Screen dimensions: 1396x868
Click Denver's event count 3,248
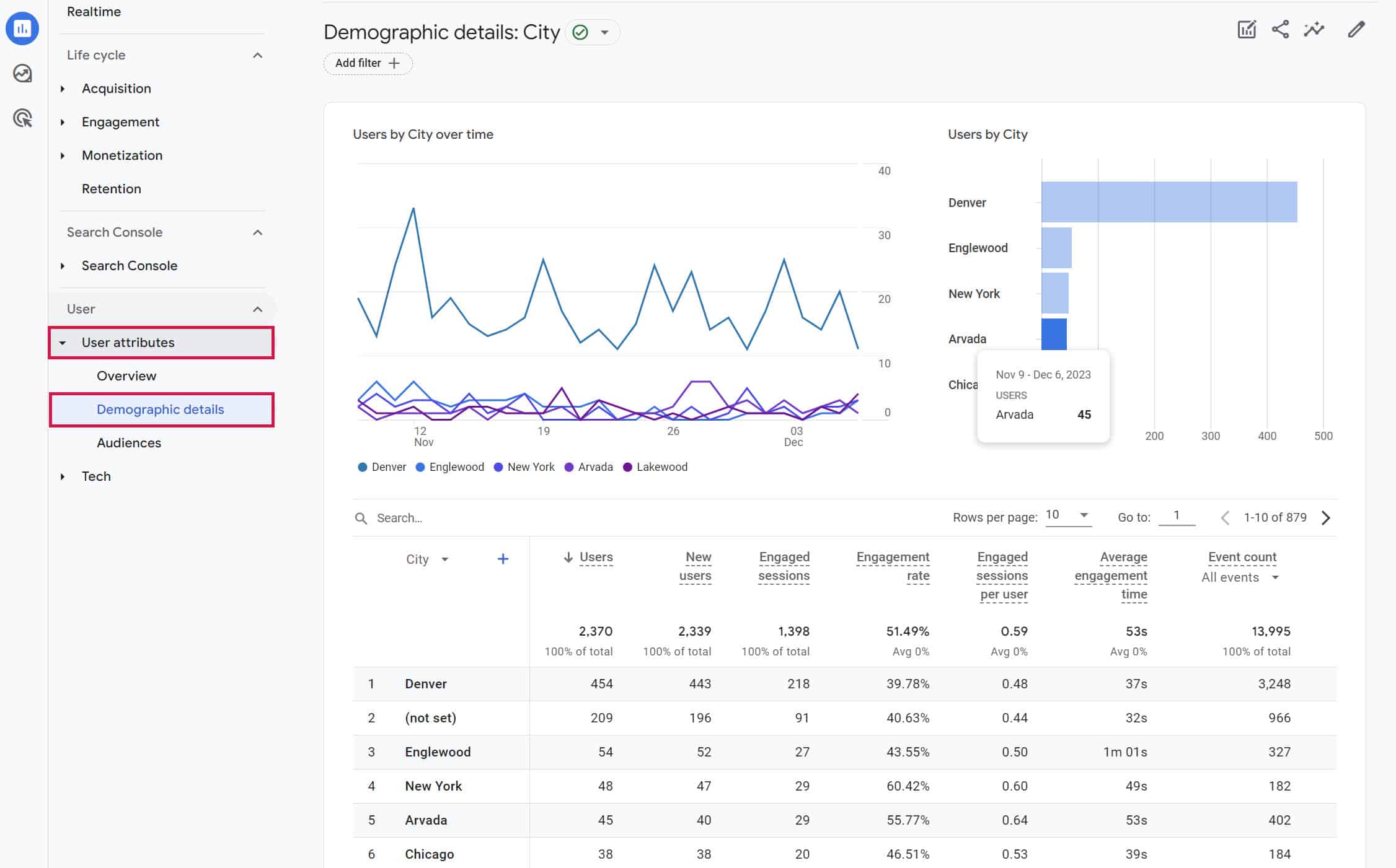point(1275,684)
